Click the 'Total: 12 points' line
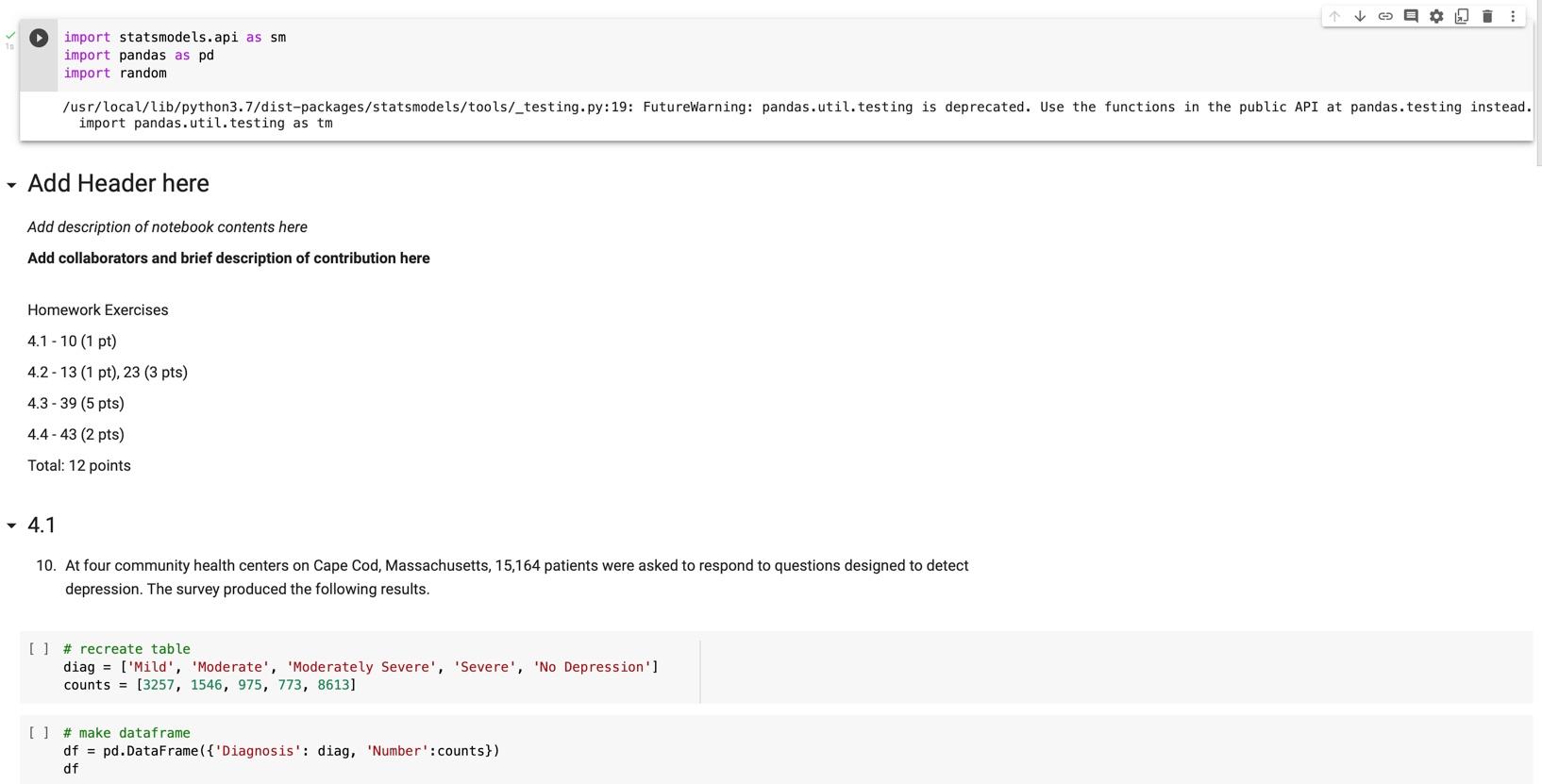This screenshot has width=1542, height=784. [79, 466]
